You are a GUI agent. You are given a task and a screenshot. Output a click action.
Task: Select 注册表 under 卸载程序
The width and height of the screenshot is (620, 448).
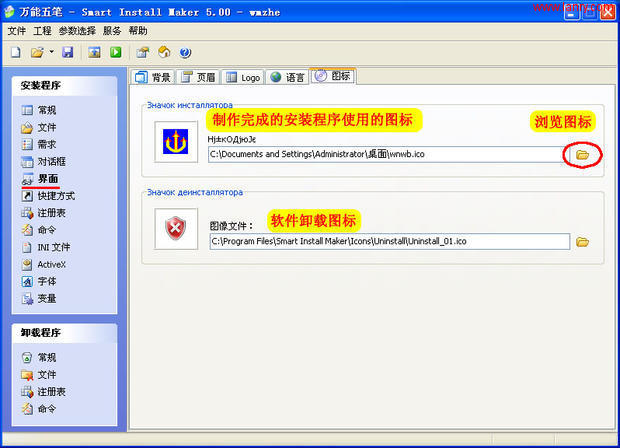pyautogui.click(x=51, y=391)
